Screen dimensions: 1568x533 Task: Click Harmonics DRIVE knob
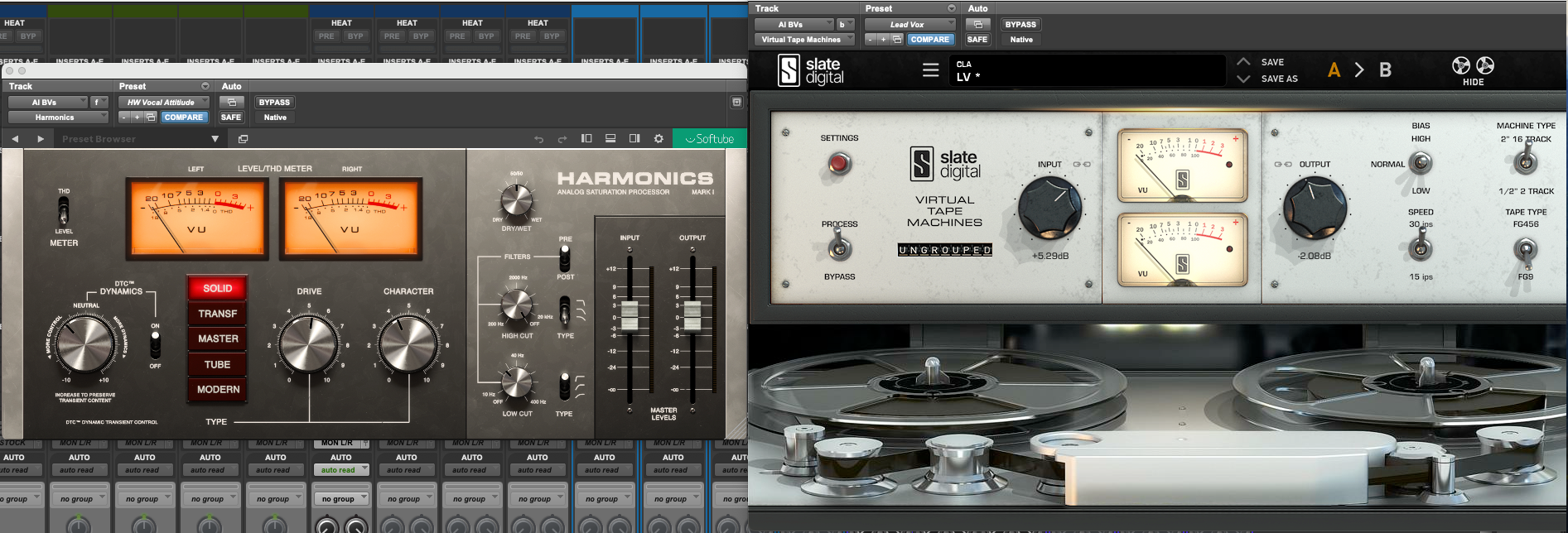click(309, 343)
